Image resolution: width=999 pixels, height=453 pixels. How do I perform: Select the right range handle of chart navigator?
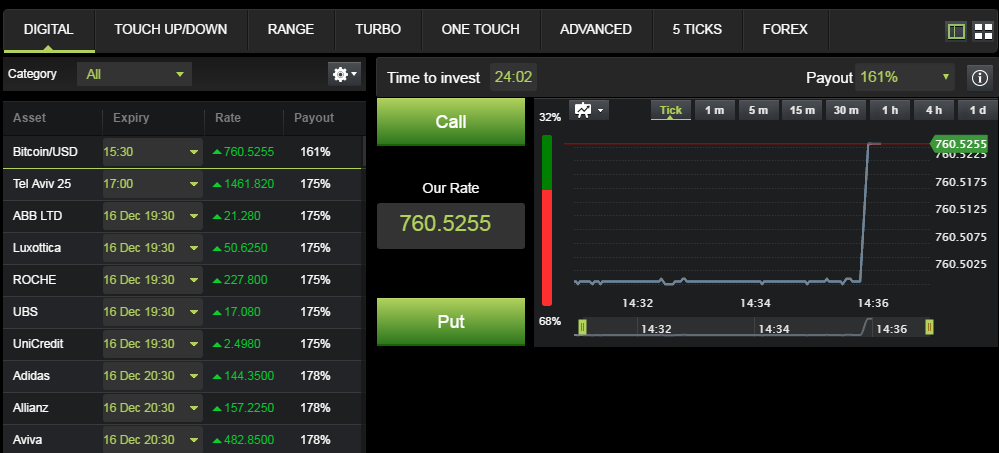(x=929, y=327)
